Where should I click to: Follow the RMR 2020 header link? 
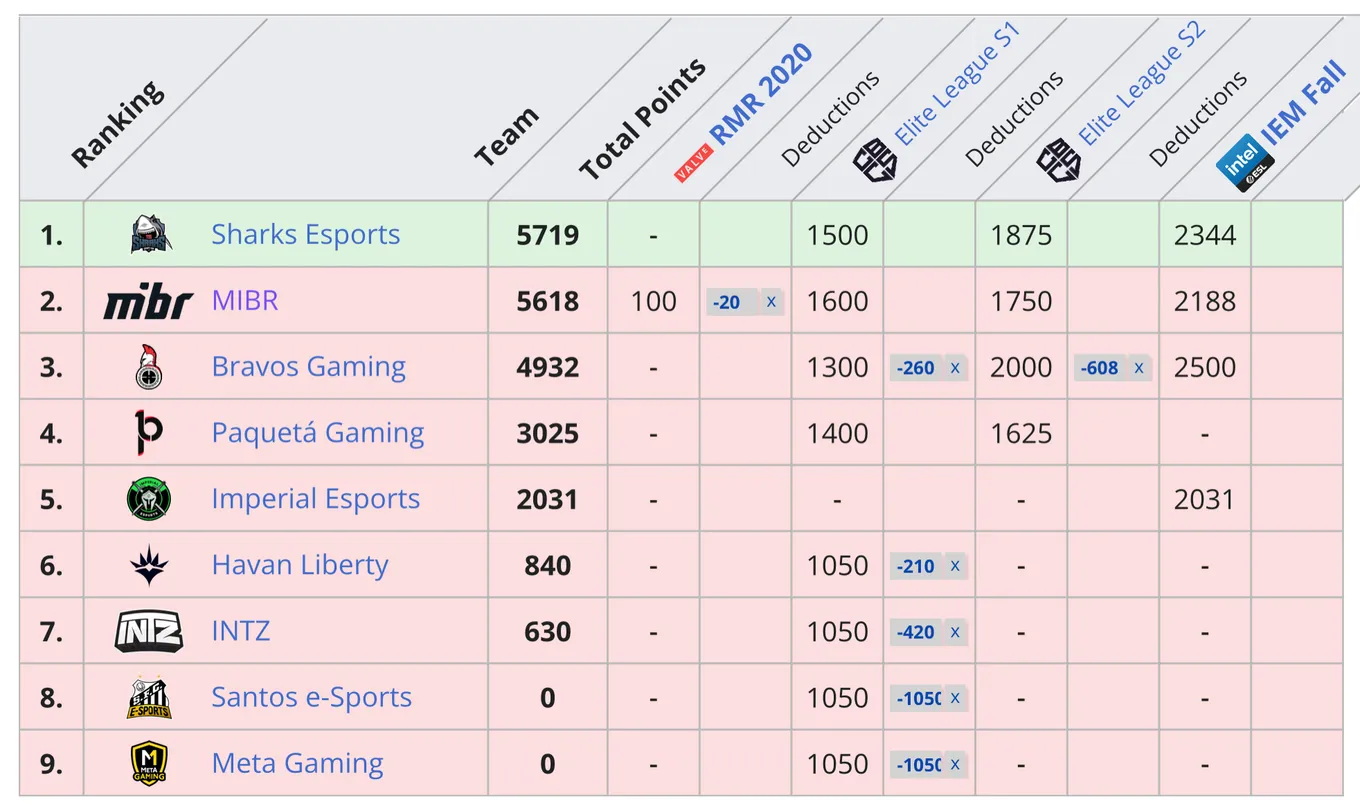tap(761, 95)
